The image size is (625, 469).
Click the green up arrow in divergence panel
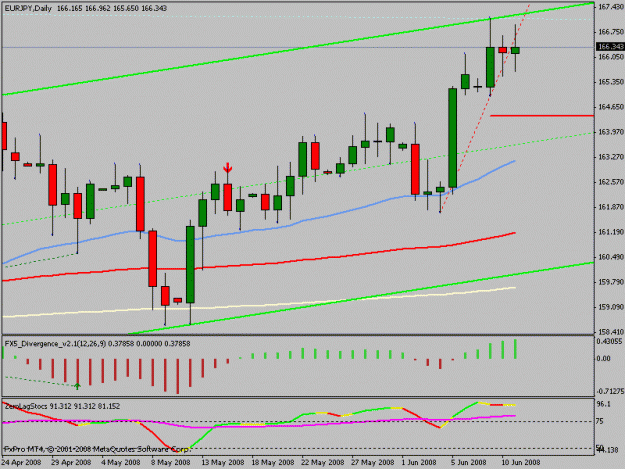pyautogui.click(x=78, y=386)
